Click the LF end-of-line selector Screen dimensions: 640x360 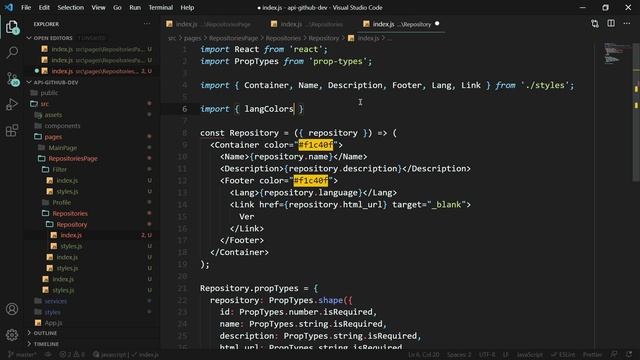coord(506,355)
